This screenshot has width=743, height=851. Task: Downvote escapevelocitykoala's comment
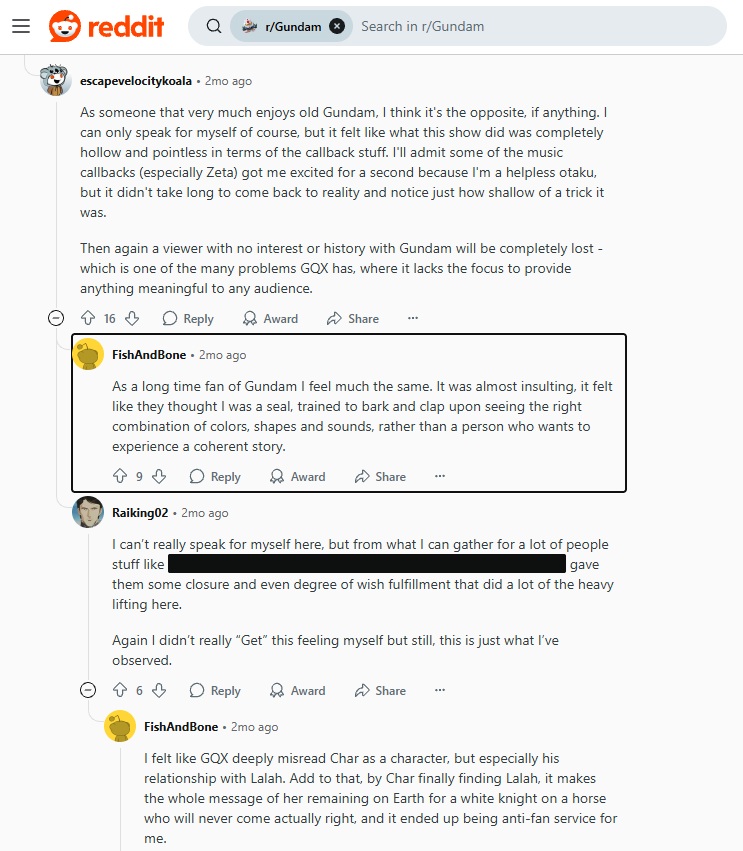(x=132, y=318)
